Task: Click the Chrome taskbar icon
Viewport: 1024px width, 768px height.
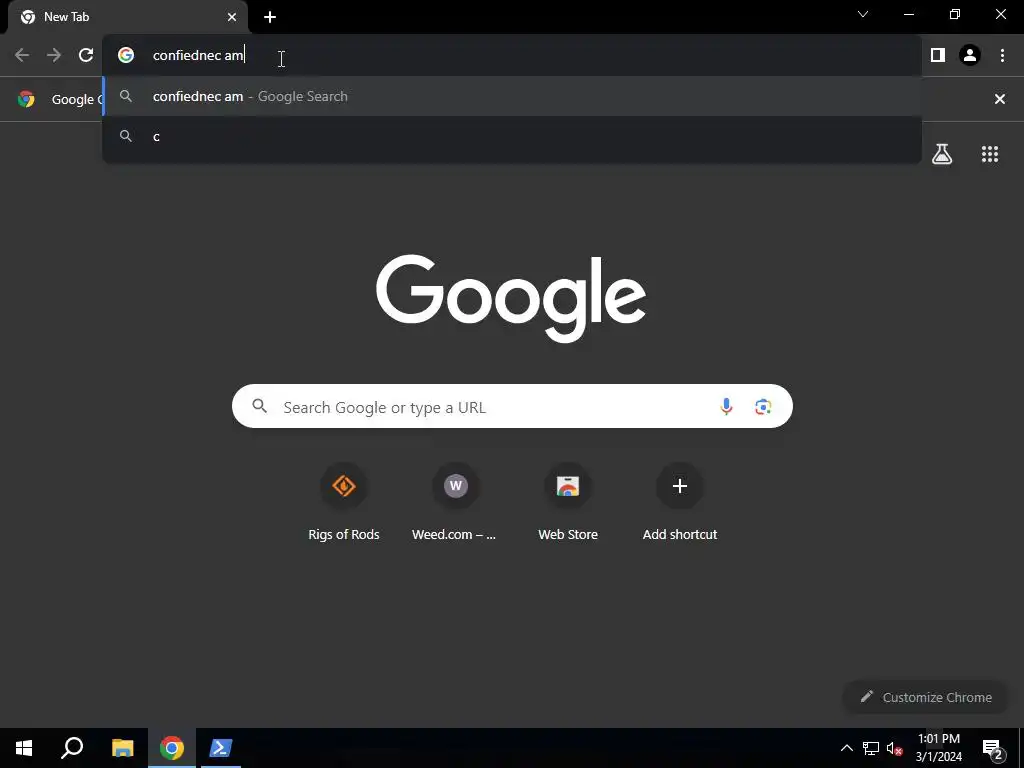Action: [x=172, y=748]
